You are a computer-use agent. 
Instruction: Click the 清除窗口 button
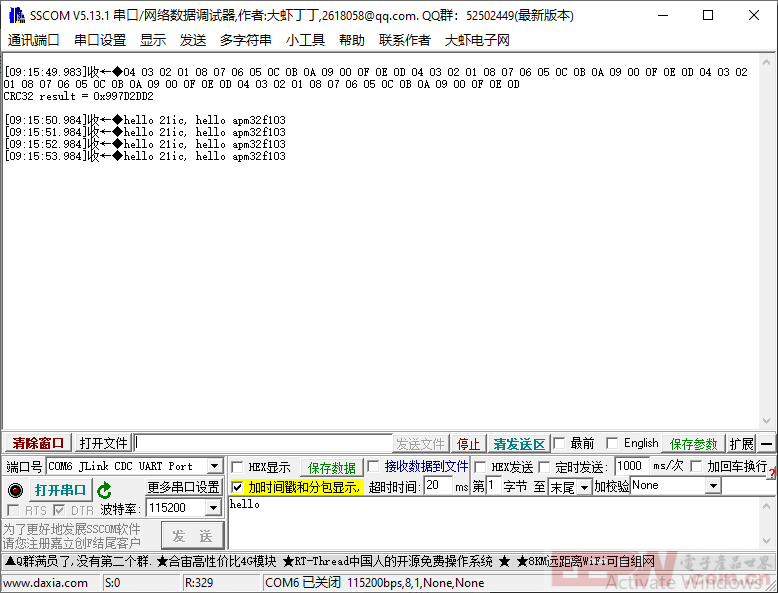pos(38,443)
